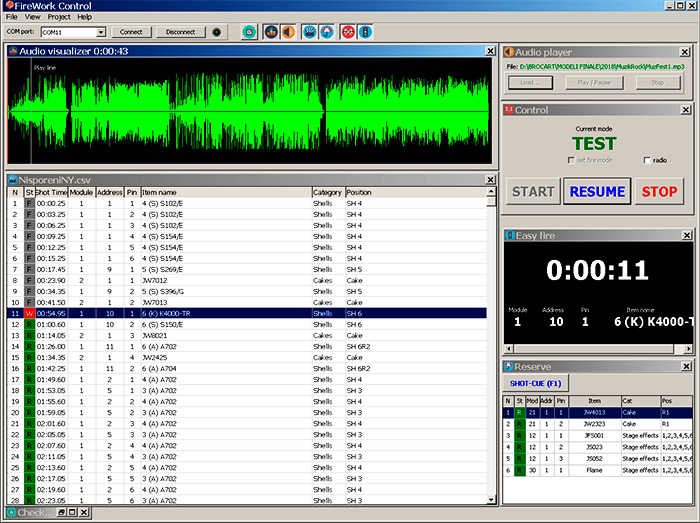Toggle the radio checkbox in Control
The image size is (700, 523).
[647, 160]
